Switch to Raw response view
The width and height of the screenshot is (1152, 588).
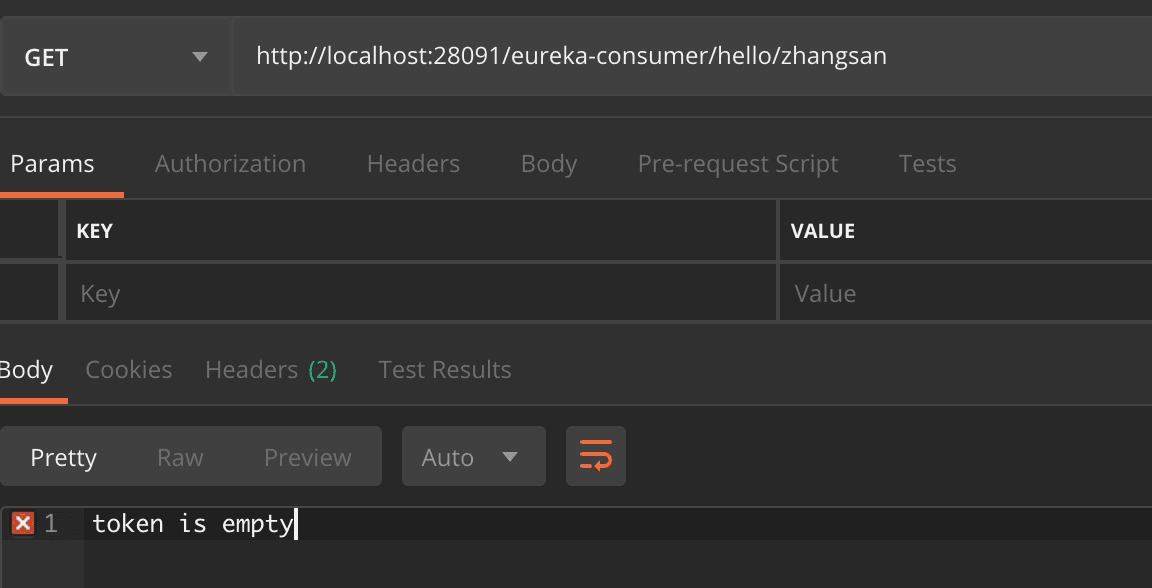180,458
